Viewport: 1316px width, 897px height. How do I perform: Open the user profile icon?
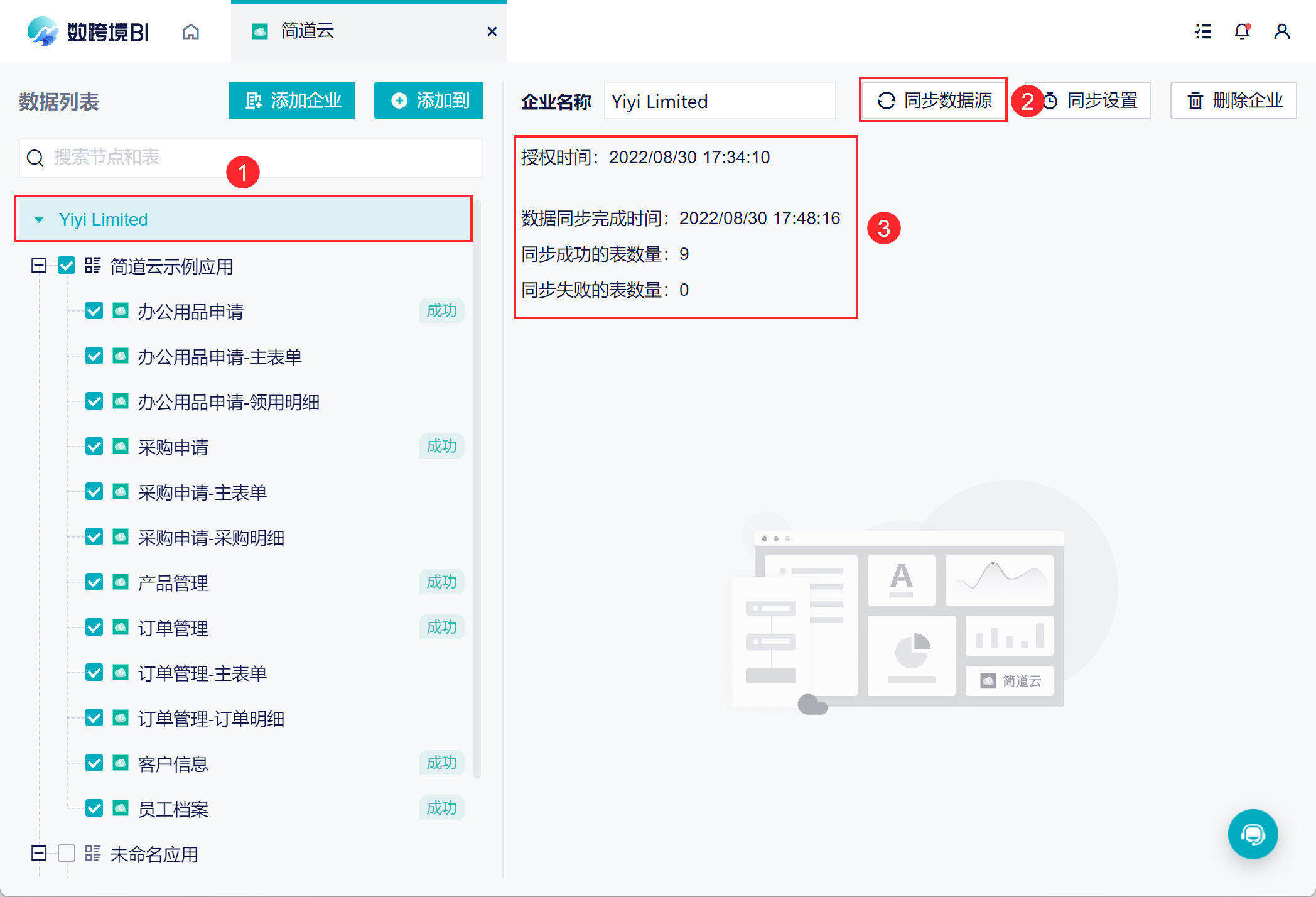1281,31
